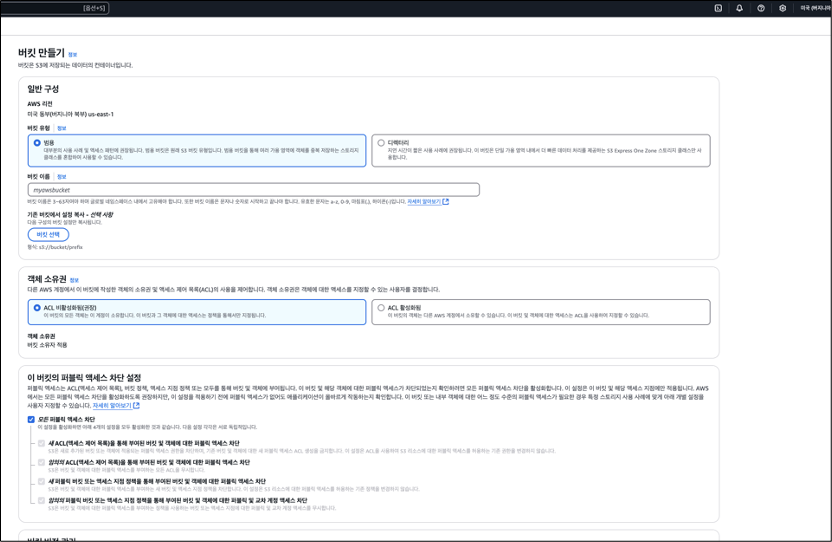Open 정보 link next to 버킷 만들기
This screenshot has width=832, height=542.
(x=73, y=55)
